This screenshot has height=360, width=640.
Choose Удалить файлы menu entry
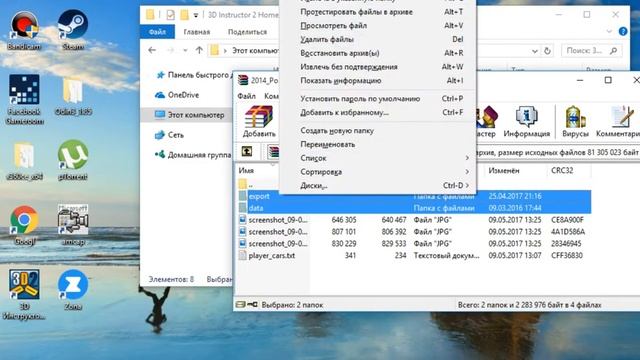[x=378, y=39]
